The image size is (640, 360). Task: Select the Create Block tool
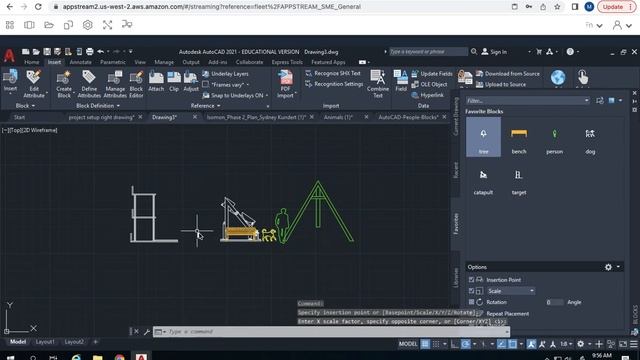pos(64,84)
